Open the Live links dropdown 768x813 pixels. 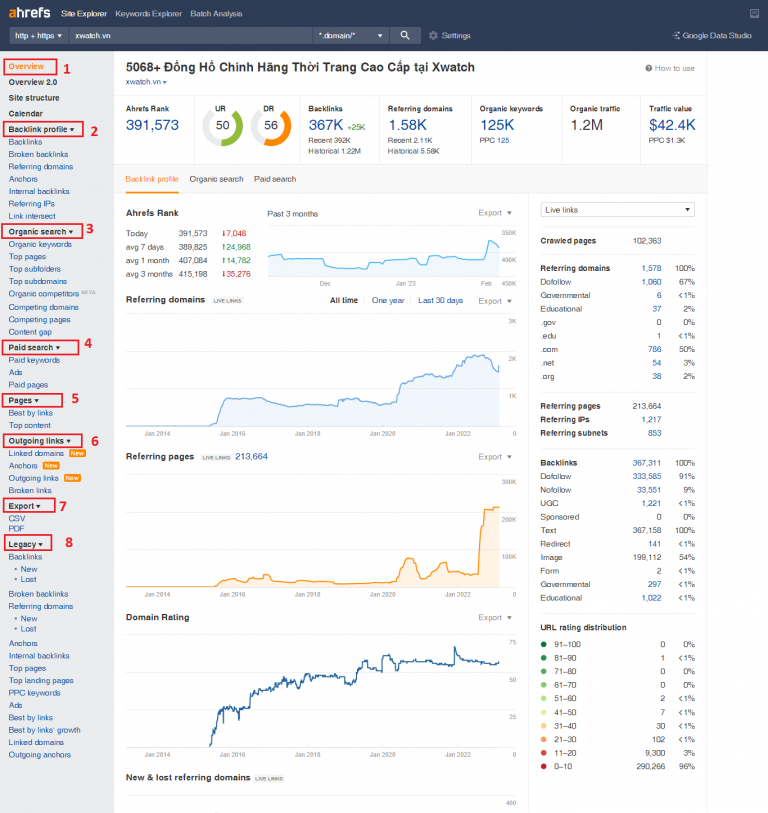[617, 209]
